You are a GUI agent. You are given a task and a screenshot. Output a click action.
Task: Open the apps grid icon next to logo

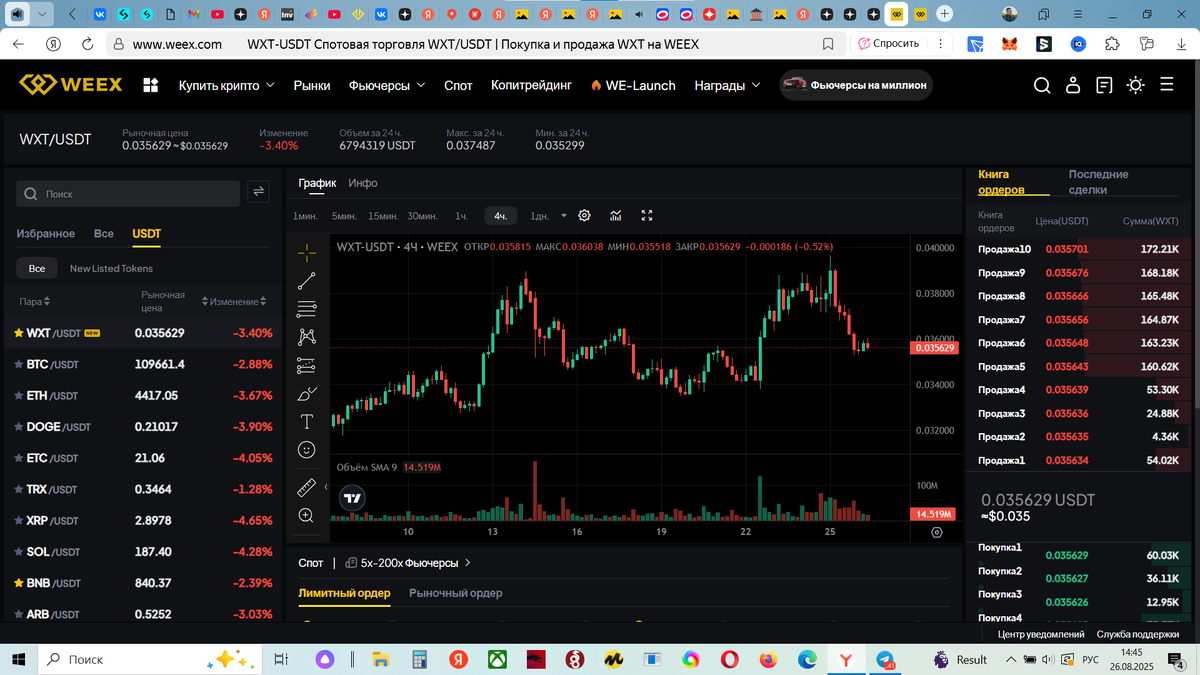[x=151, y=86]
